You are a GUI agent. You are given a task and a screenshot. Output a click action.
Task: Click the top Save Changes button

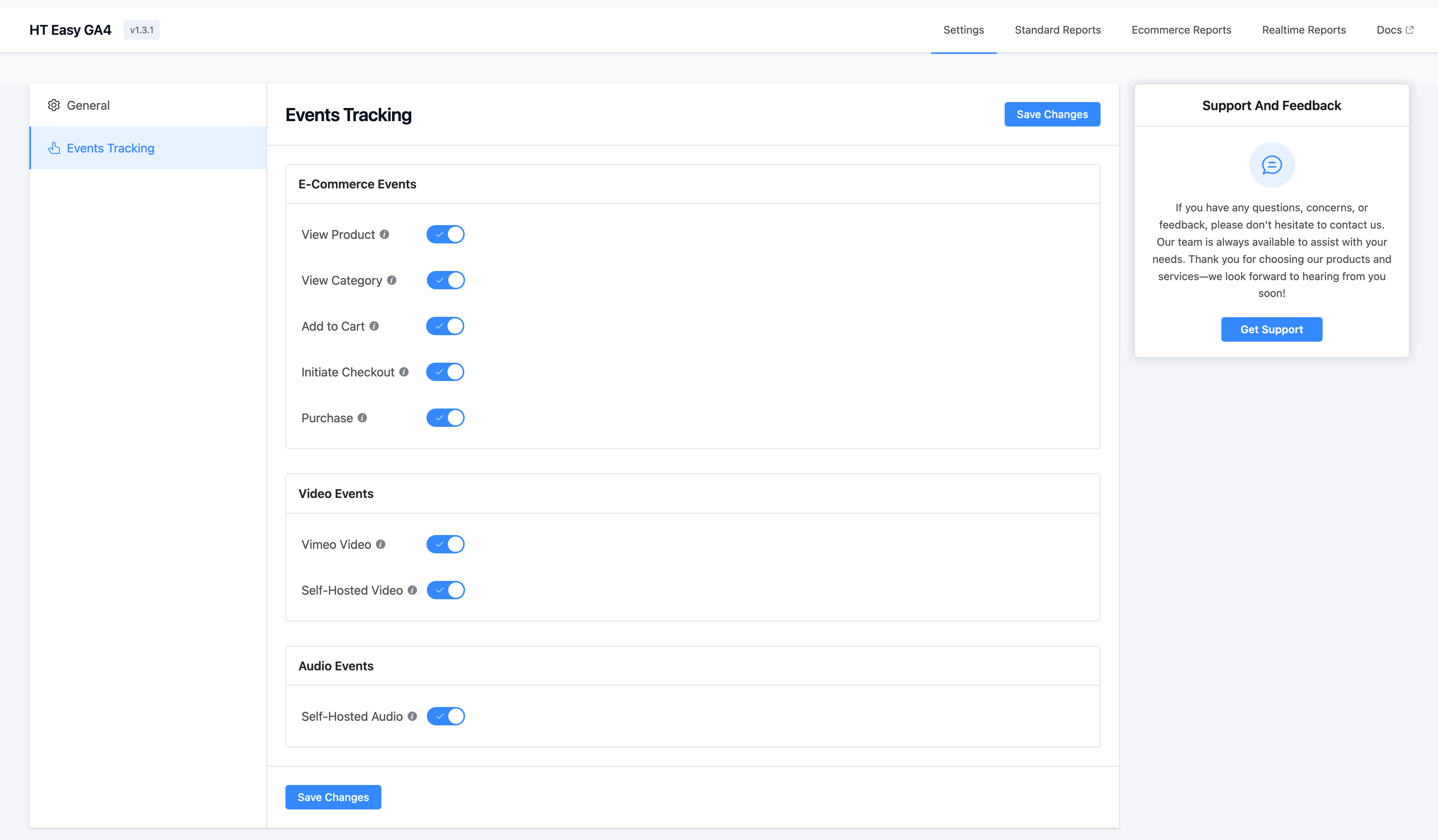tap(1052, 114)
